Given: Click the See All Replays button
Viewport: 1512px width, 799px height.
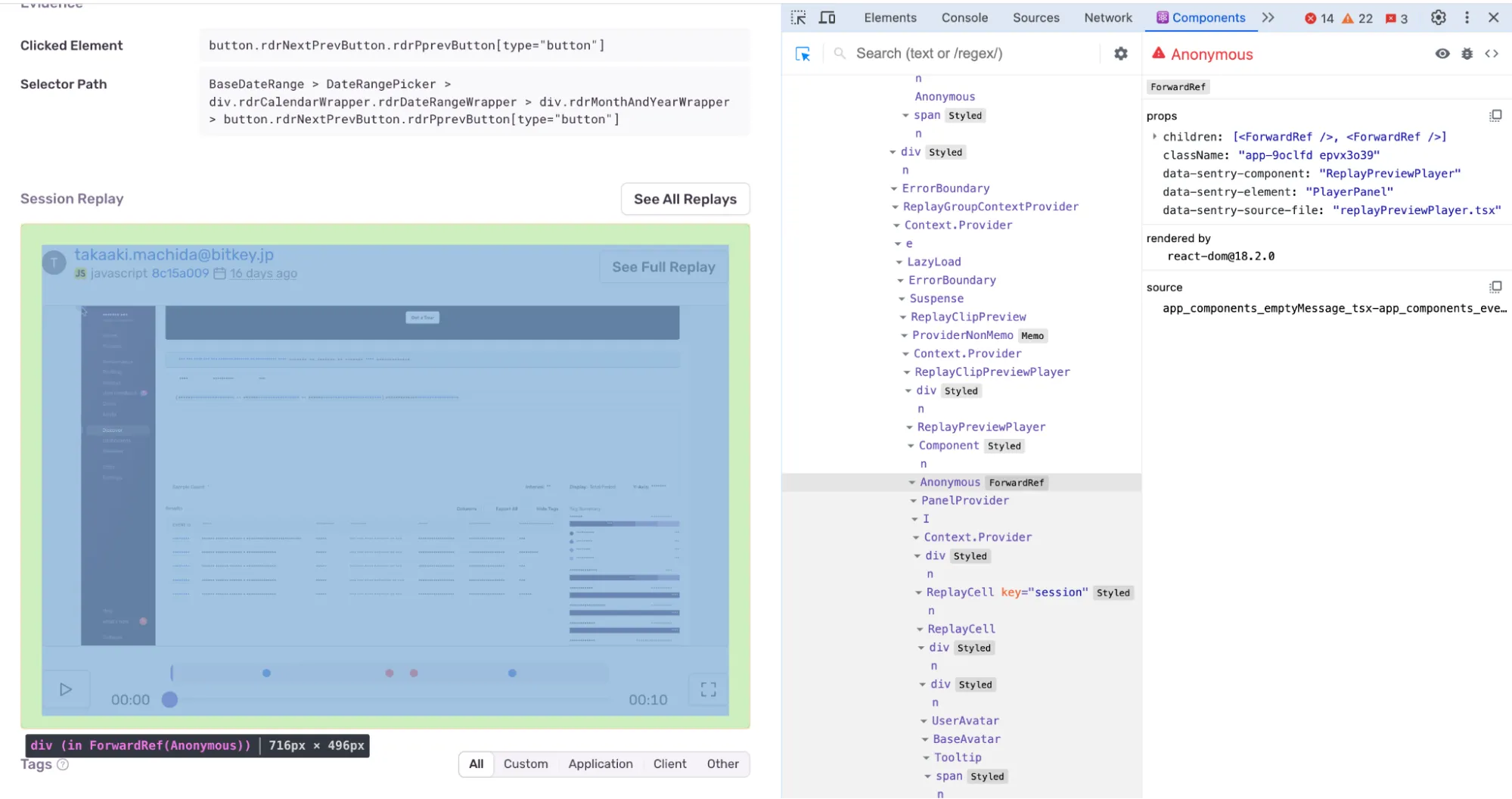Looking at the screenshot, I should pyautogui.click(x=685, y=199).
